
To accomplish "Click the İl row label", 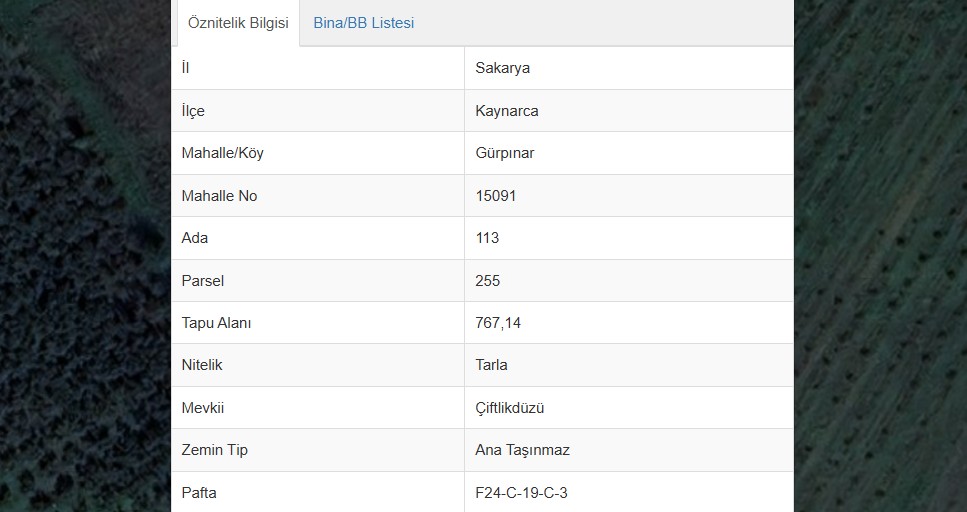I will coord(185,68).
